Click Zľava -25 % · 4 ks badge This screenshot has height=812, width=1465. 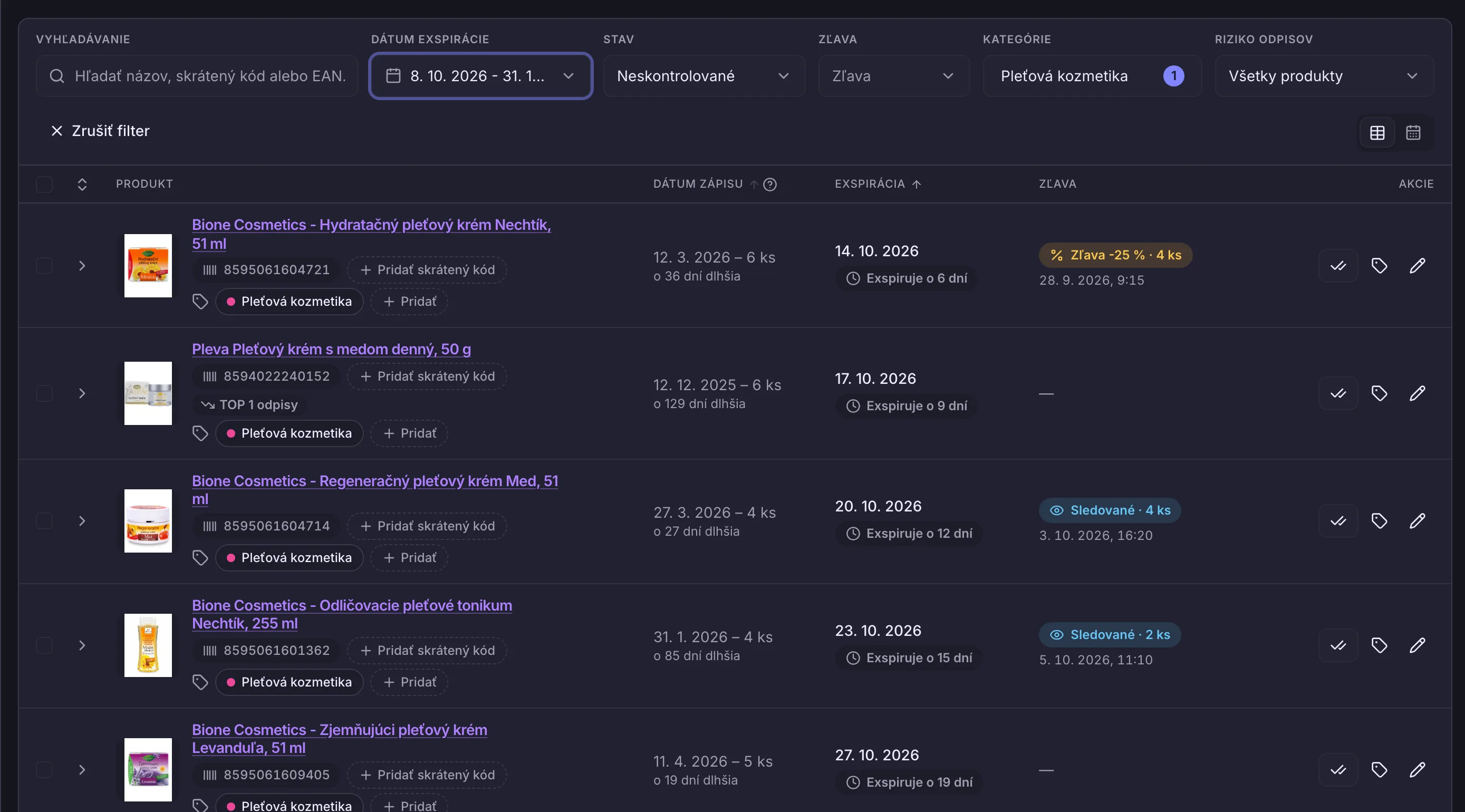coord(1115,255)
